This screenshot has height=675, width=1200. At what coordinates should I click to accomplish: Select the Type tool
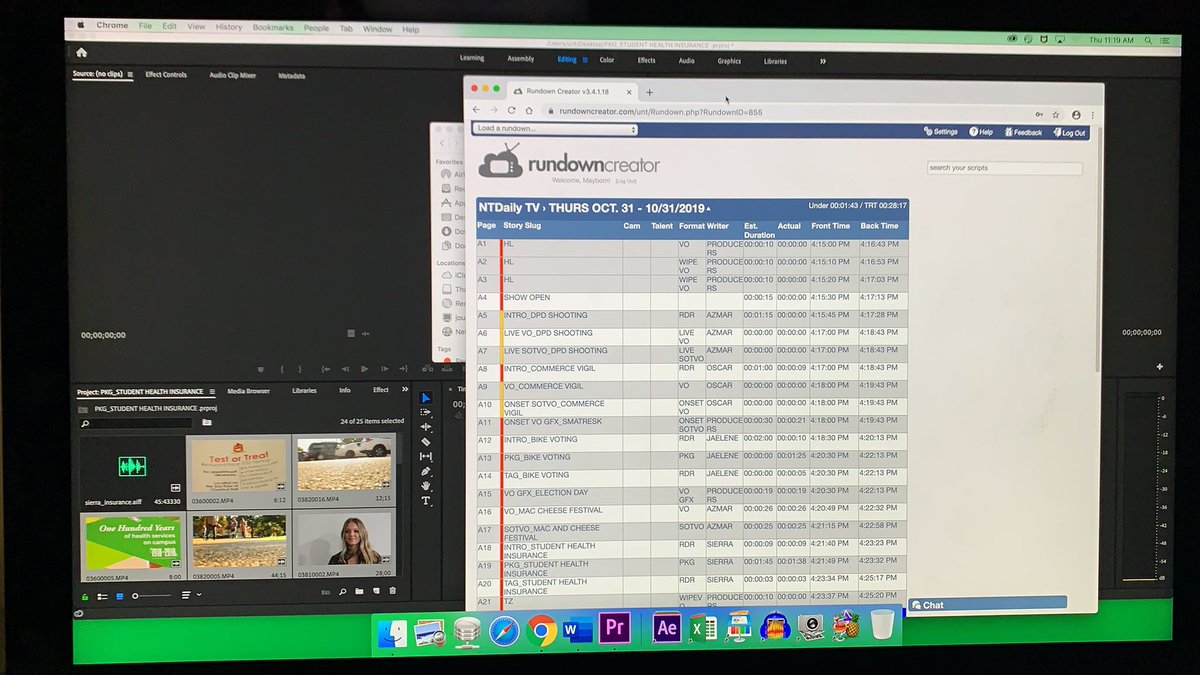coord(426,500)
